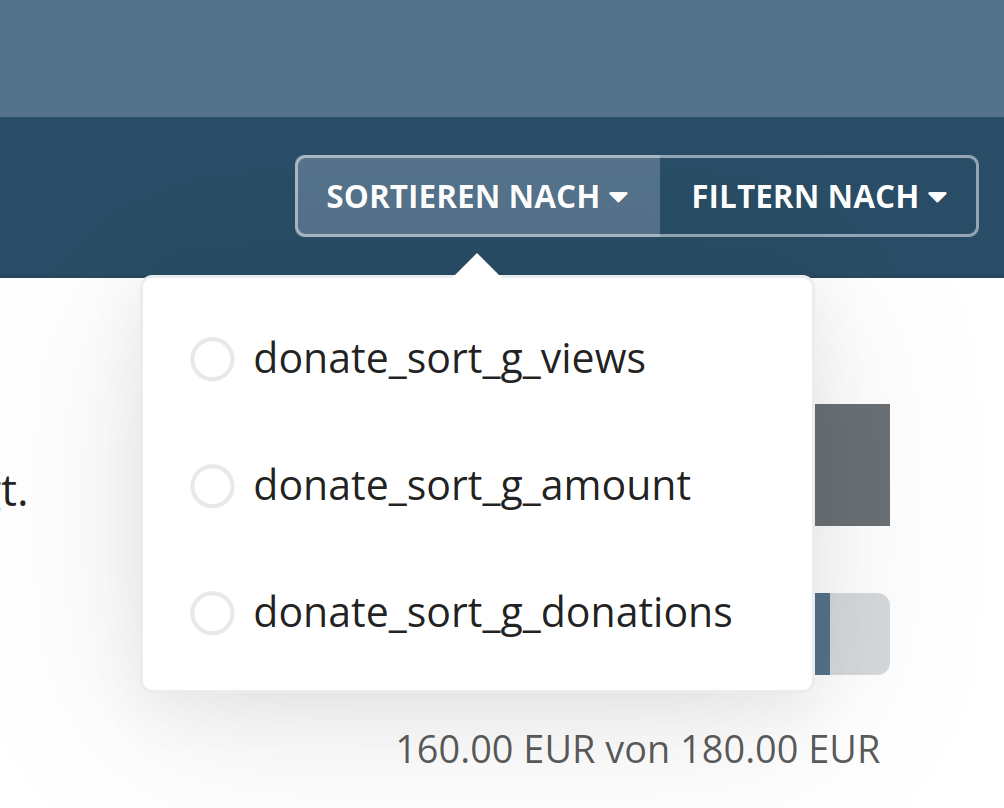Click the truncated 't.' text at left
This screenshot has height=808, width=1004.
click(13, 491)
